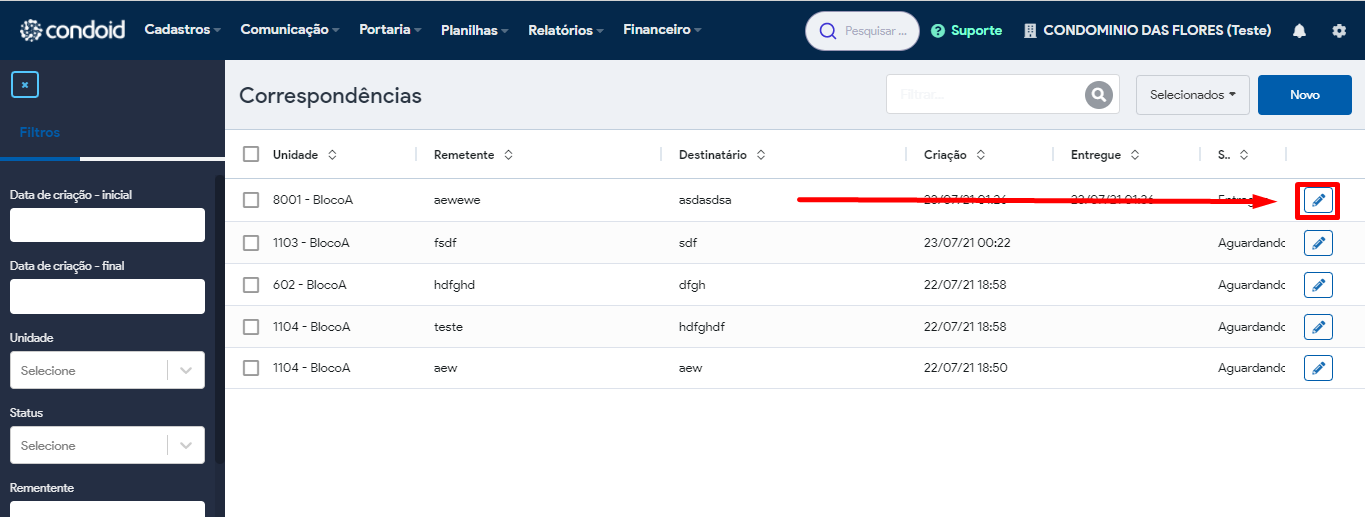1365x517 pixels.
Task: Open the settings gear icon
Action: pos(1339,31)
